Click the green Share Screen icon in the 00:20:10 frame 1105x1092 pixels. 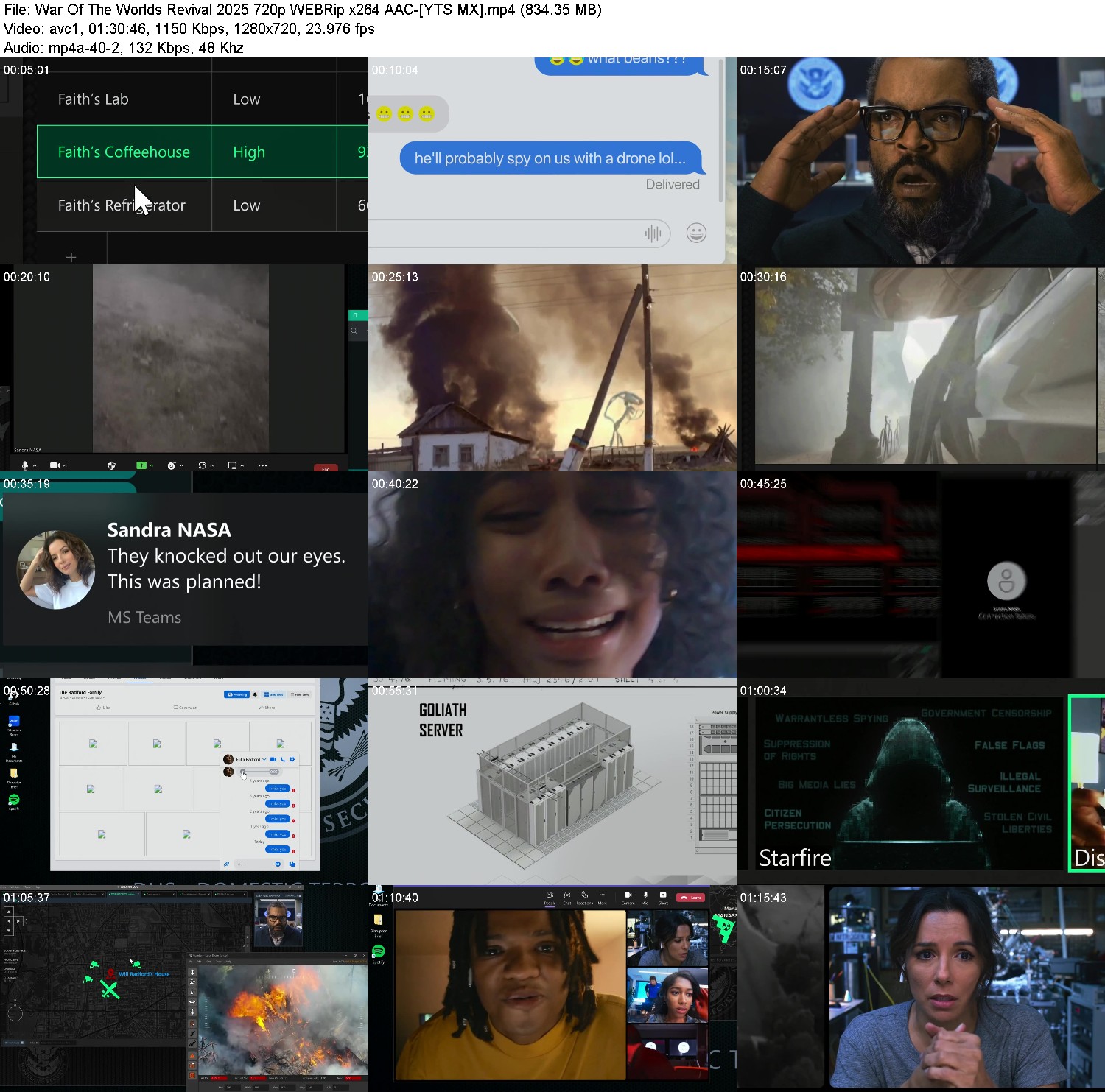pos(141,465)
